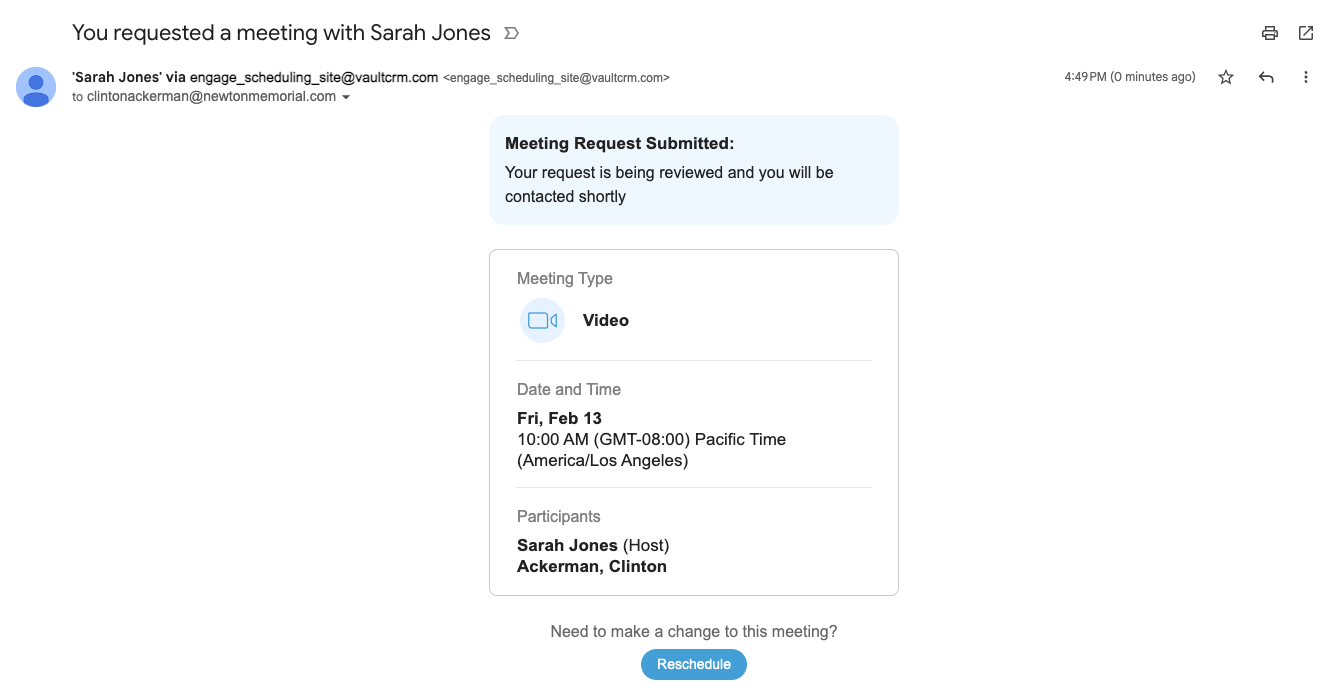Open the More options three-dot menu

pos(1306,77)
